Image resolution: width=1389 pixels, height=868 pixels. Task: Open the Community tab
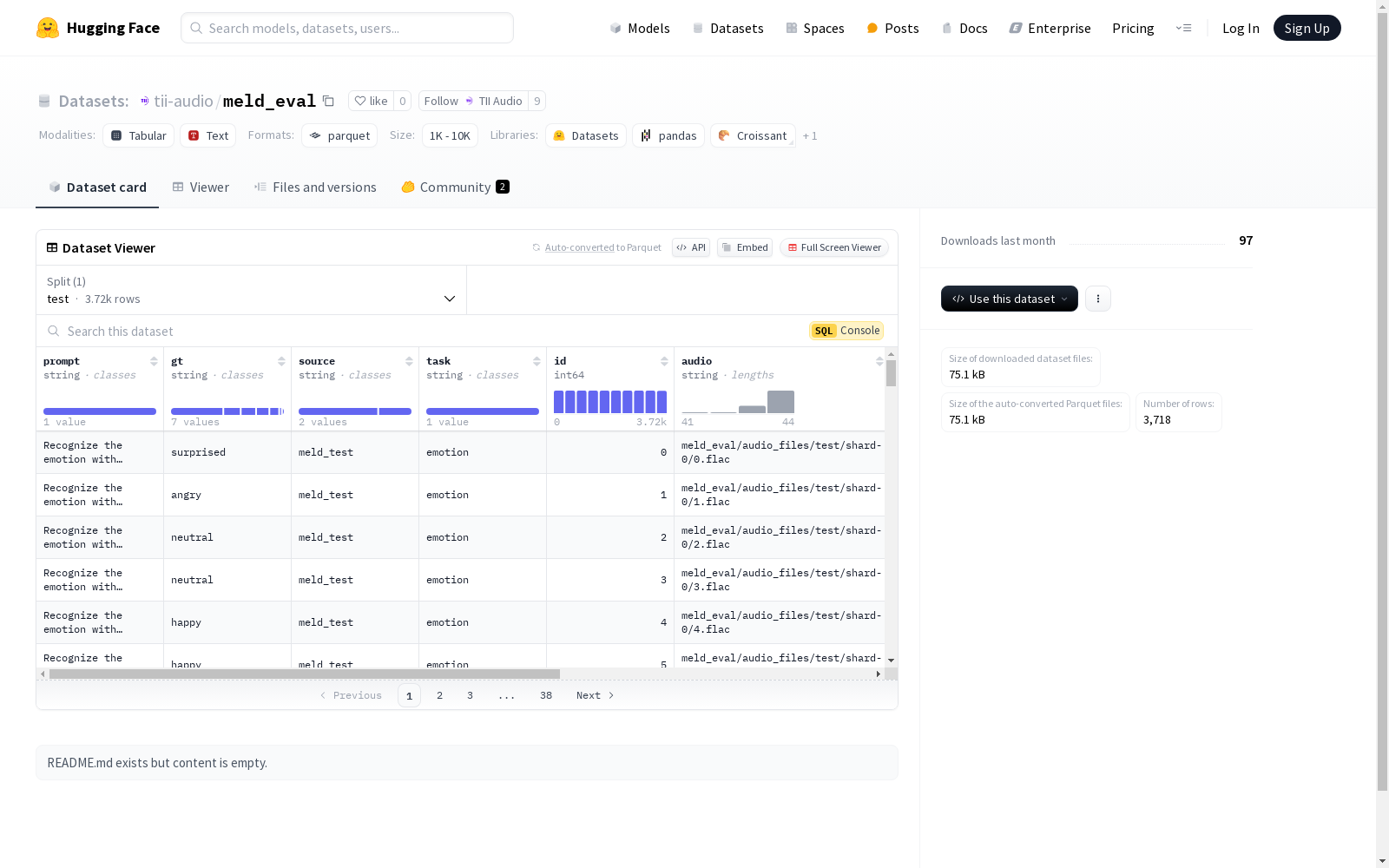(455, 187)
